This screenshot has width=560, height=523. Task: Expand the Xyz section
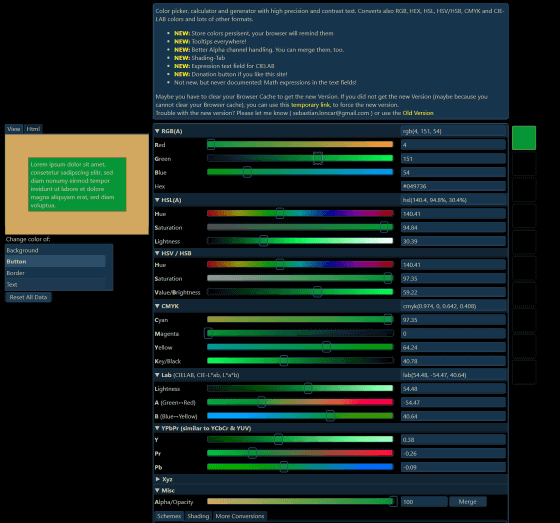[x=158, y=479]
